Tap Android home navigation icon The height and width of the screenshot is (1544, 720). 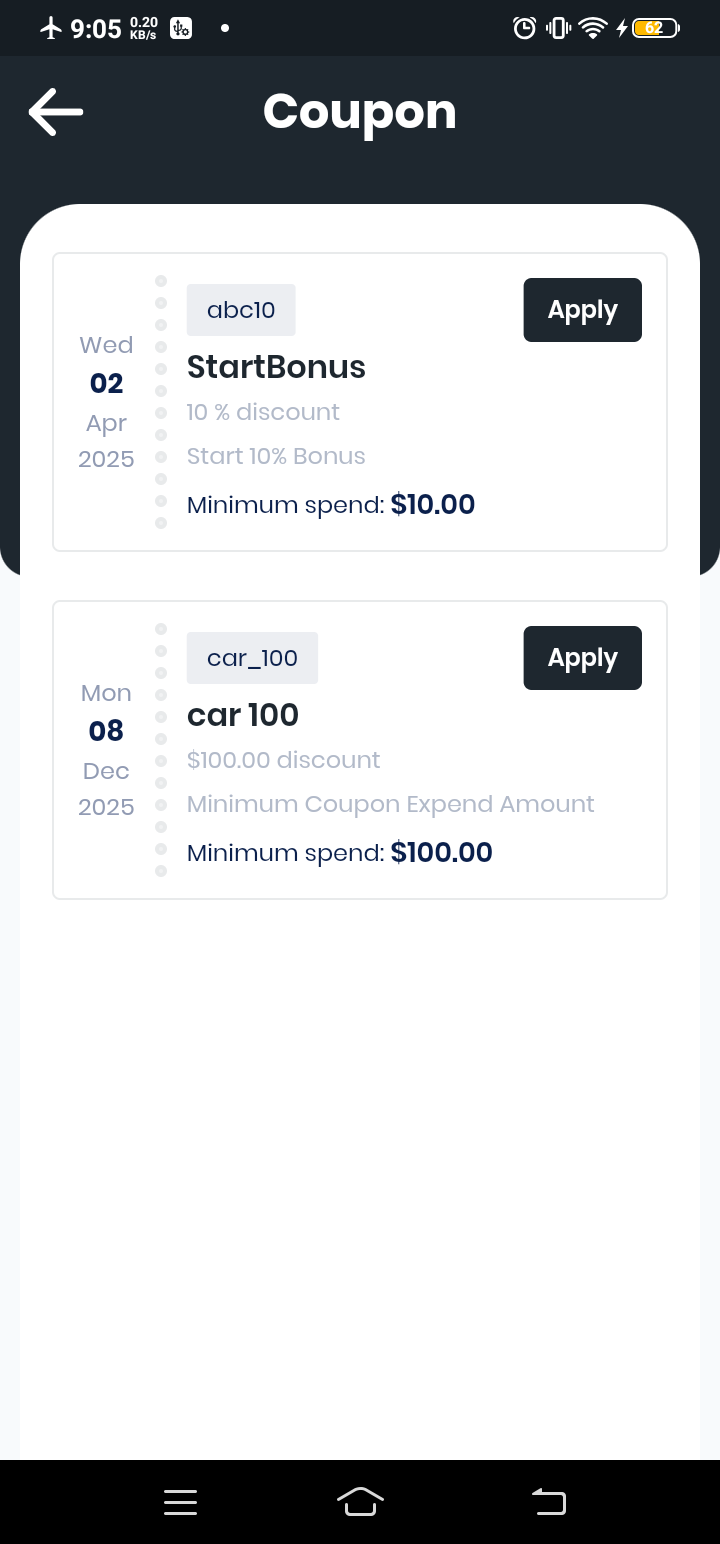360,1502
